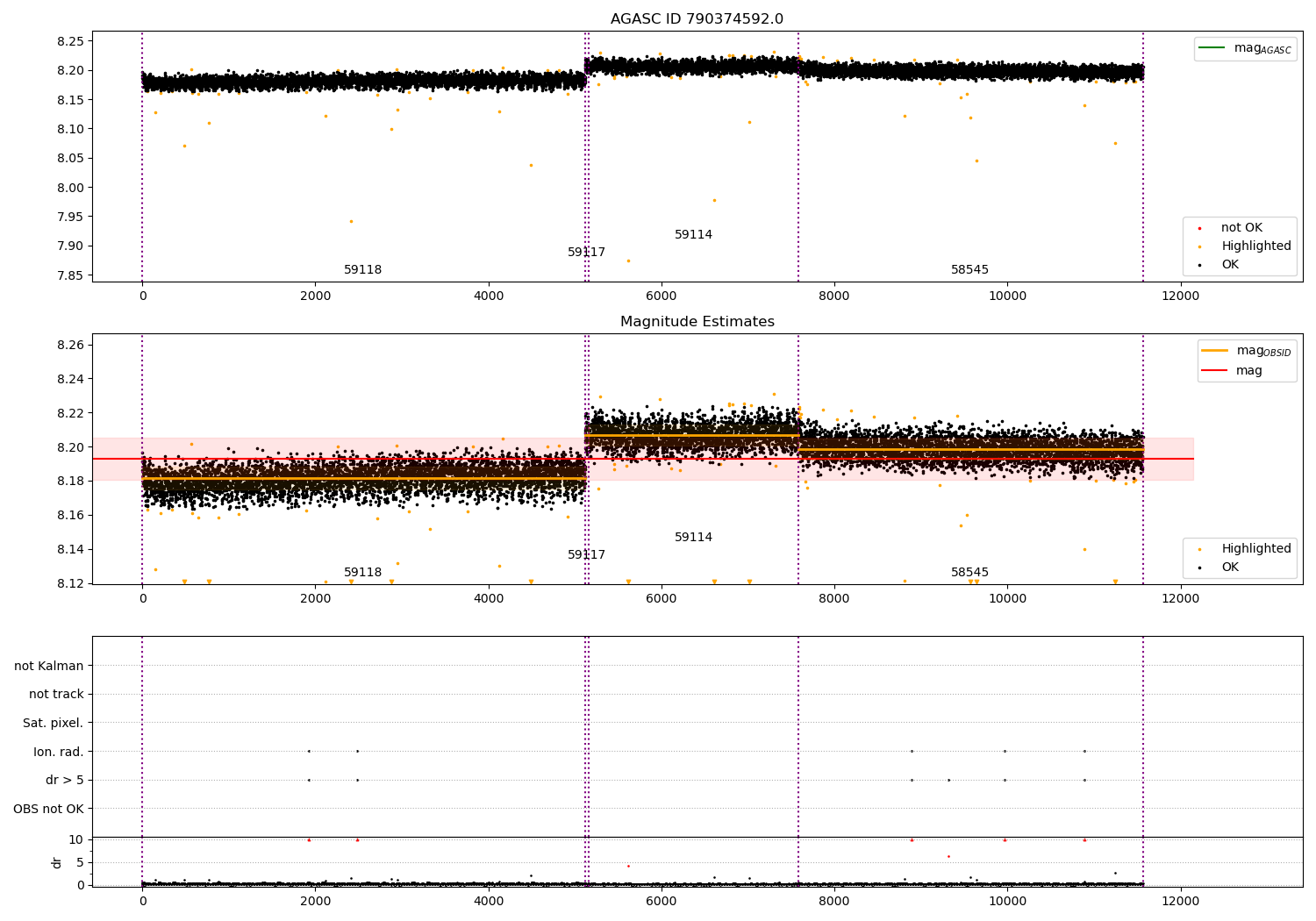Click the 'not Kalman' row label
The image size is (1316, 921).
pyautogui.click(x=49, y=666)
